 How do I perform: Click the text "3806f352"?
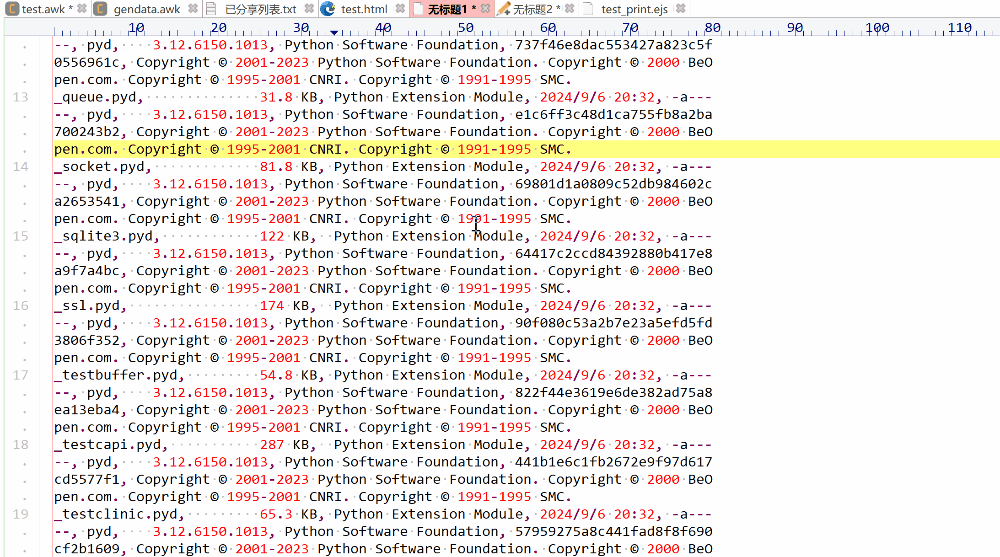coord(87,341)
